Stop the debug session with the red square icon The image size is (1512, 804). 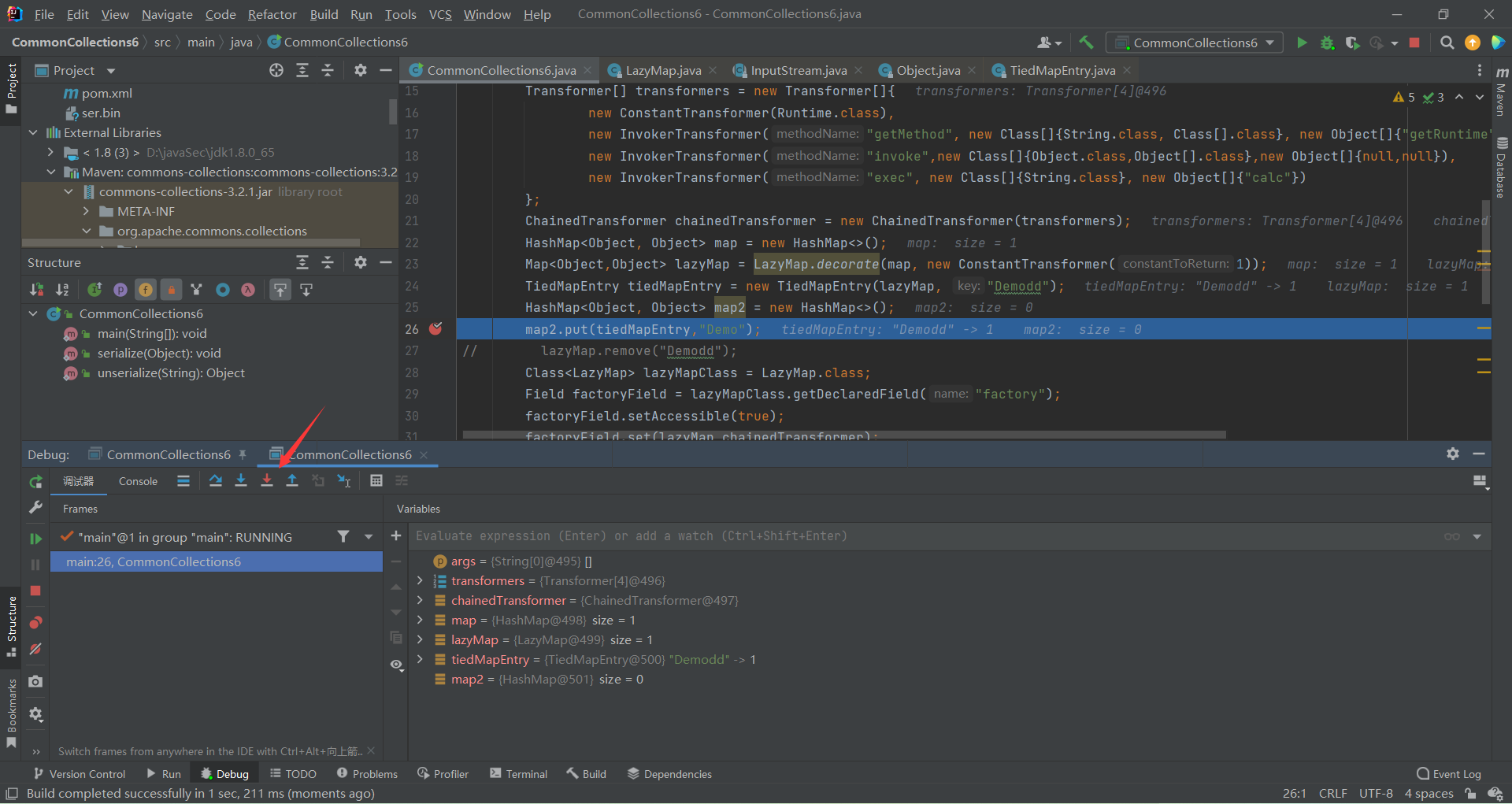pyautogui.click(x=35, y=591)
